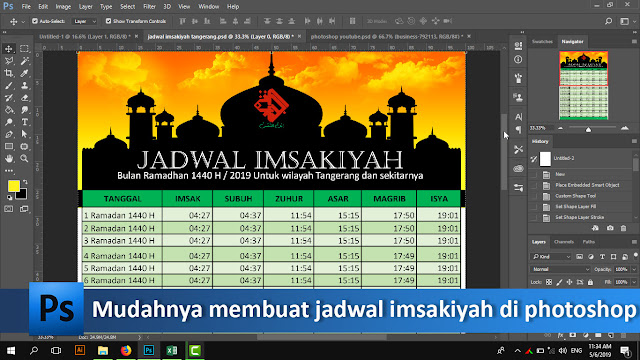Switch to photoshop youtube.psd document tab
The image size is (640, 360).
[386, 36]
